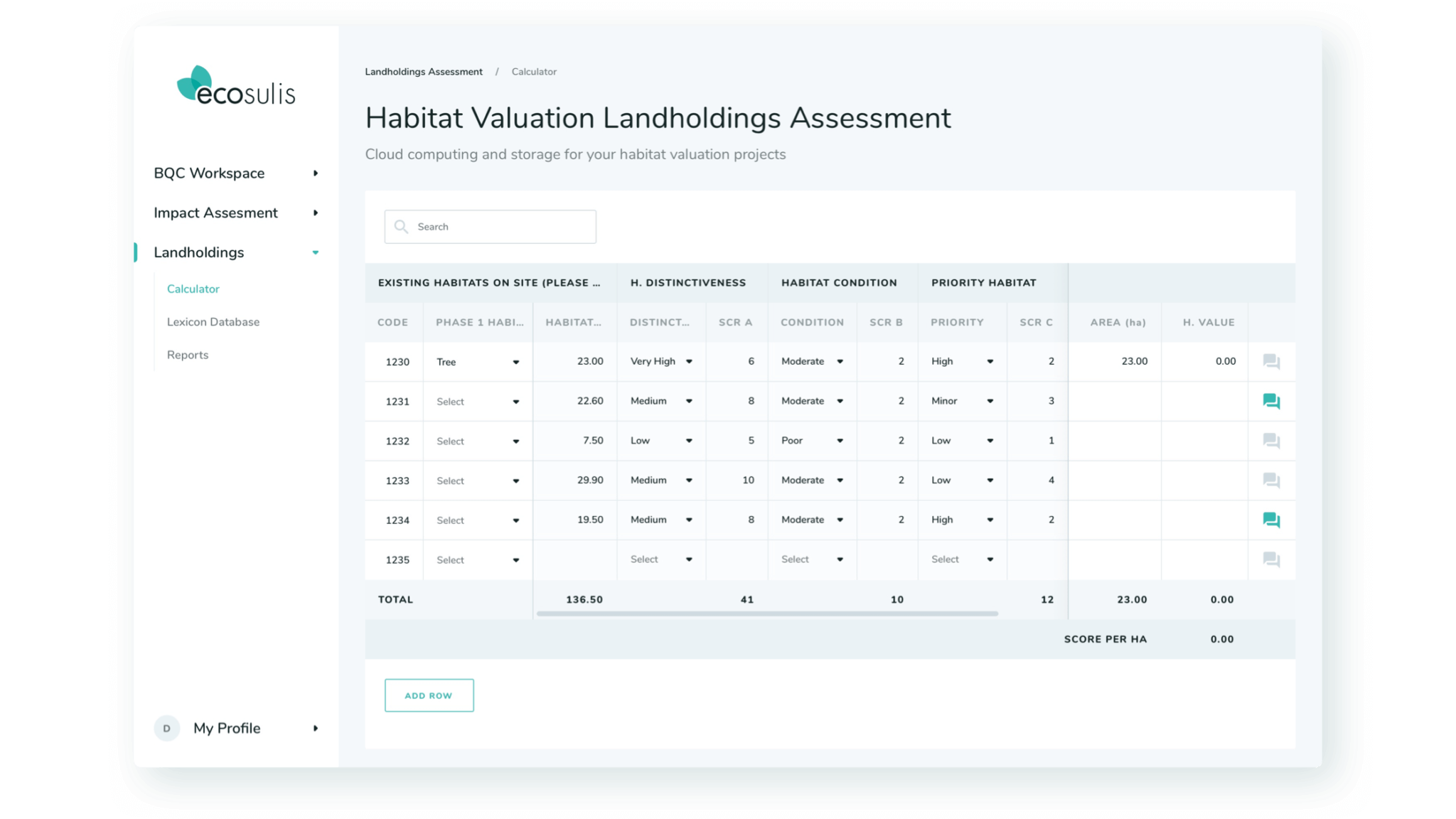Open comments for row 1230
The image size is (1456, 819).
point(1271,361)
